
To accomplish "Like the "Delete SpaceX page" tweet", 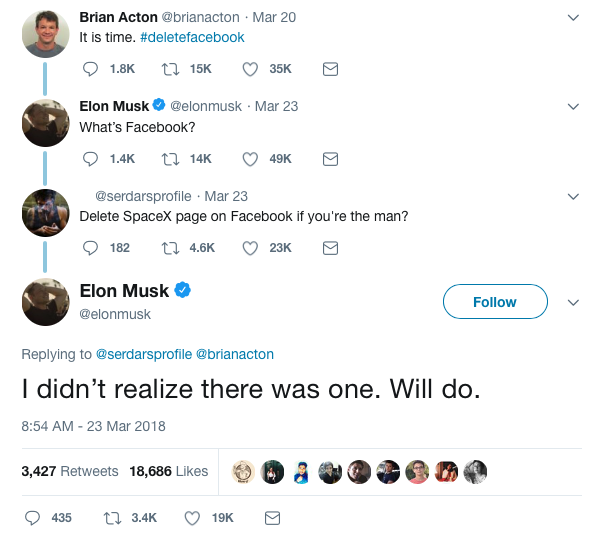I will (251, 247).
